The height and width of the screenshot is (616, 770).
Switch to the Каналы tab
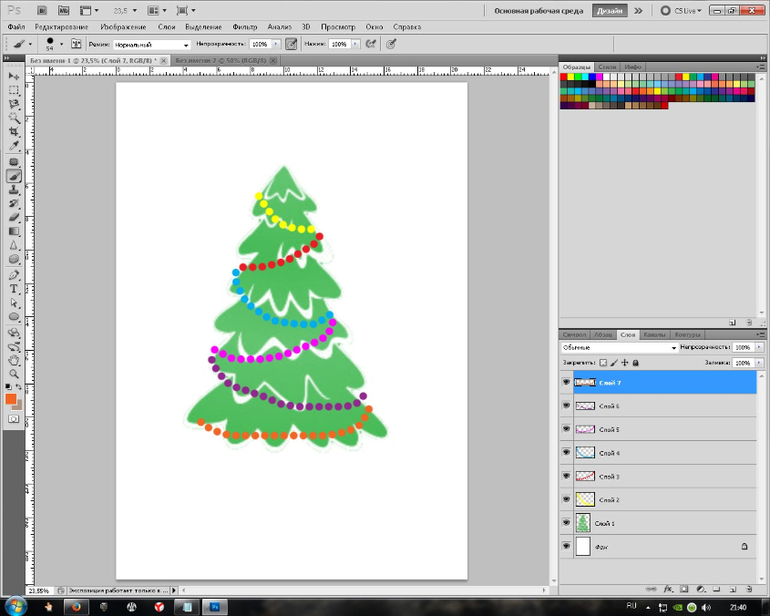click(x=655, y=334)
